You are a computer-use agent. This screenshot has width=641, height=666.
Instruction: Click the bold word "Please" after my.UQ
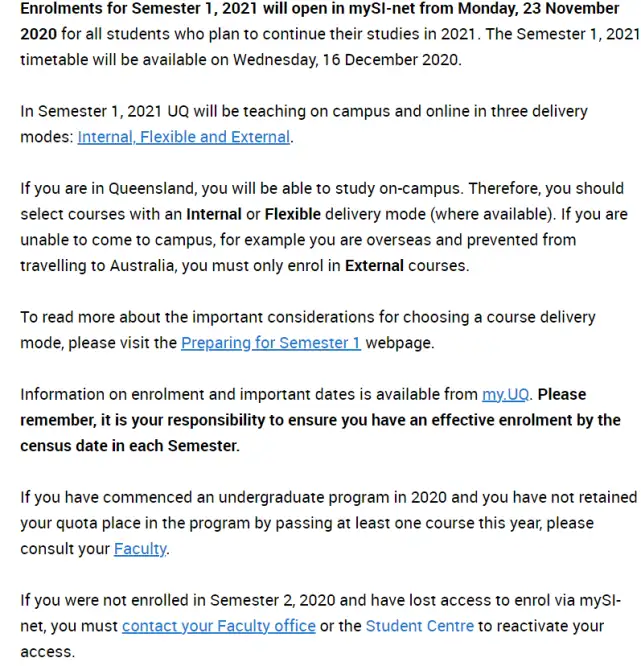coord(562,395)
